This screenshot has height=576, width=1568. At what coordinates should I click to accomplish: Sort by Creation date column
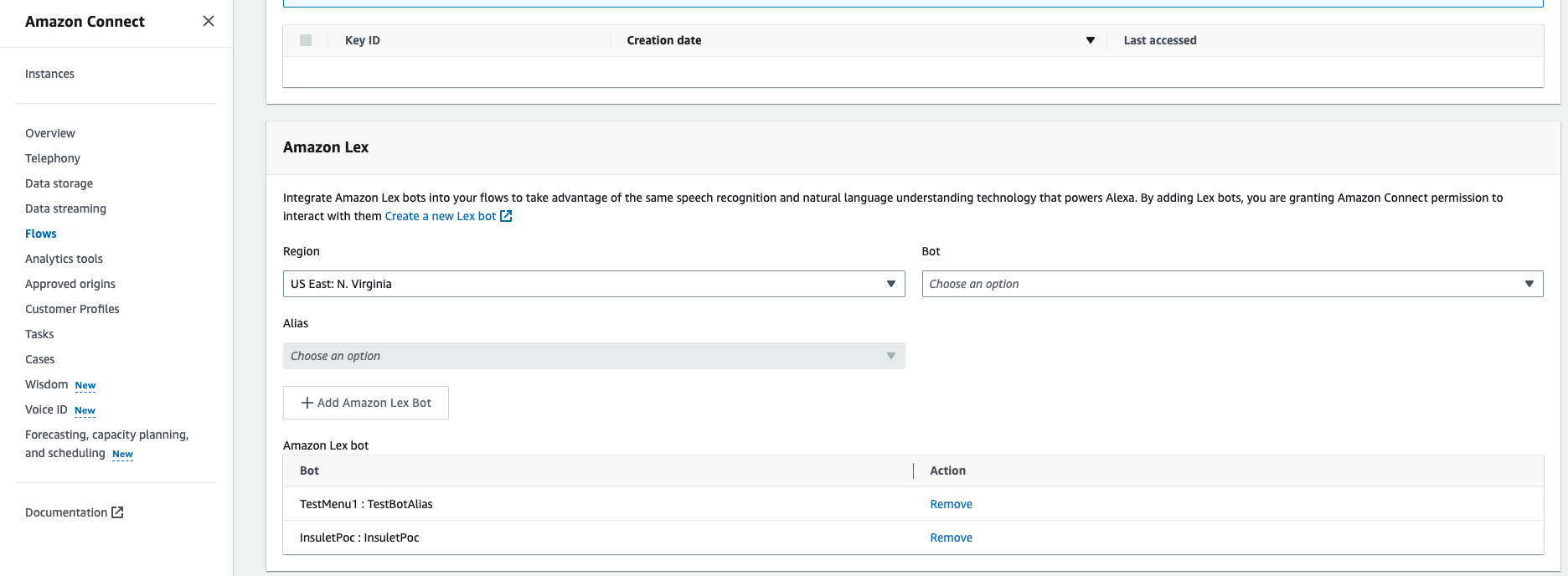click(664, 40)
